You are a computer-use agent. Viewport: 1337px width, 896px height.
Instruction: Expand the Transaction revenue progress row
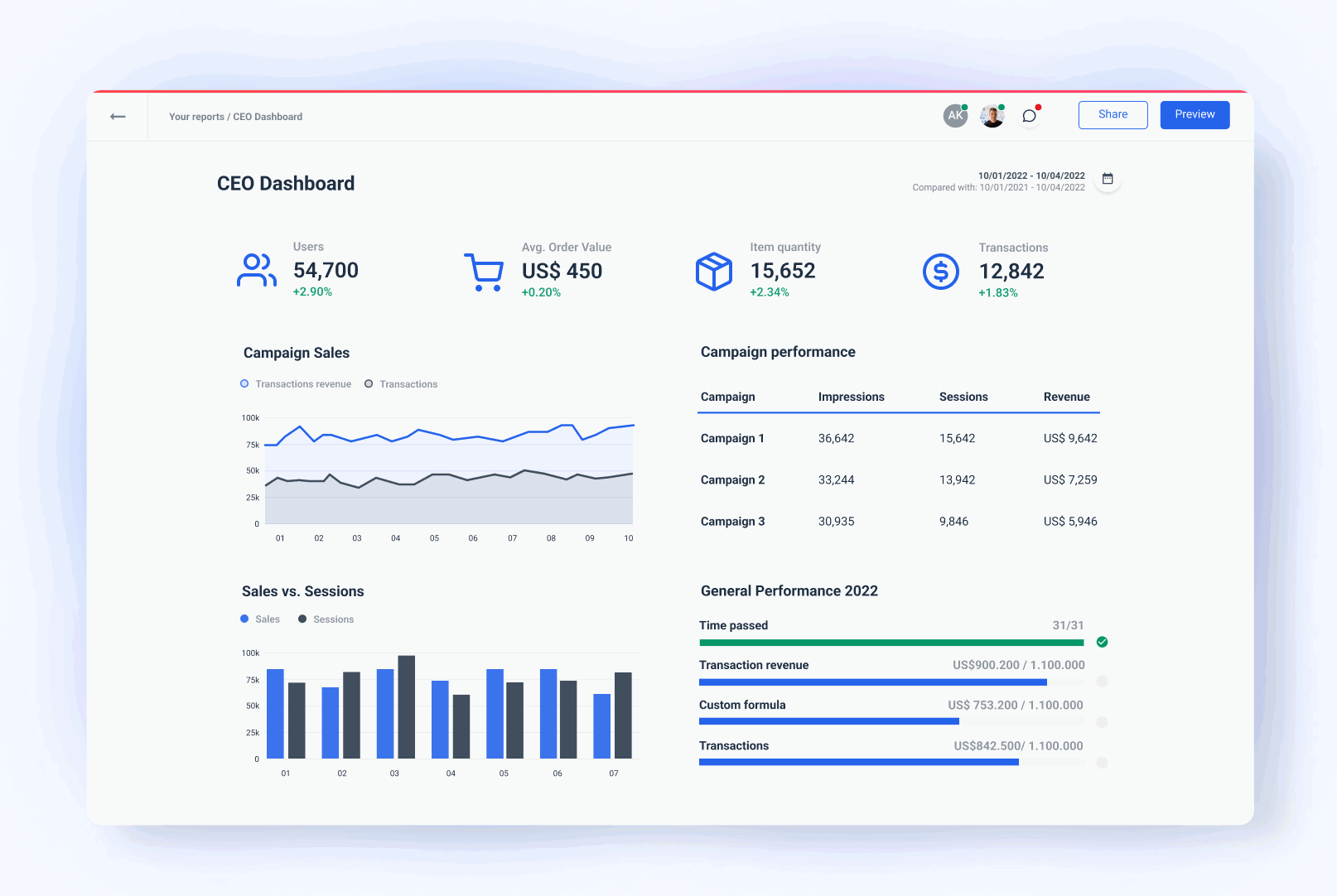coord(1102,682)
